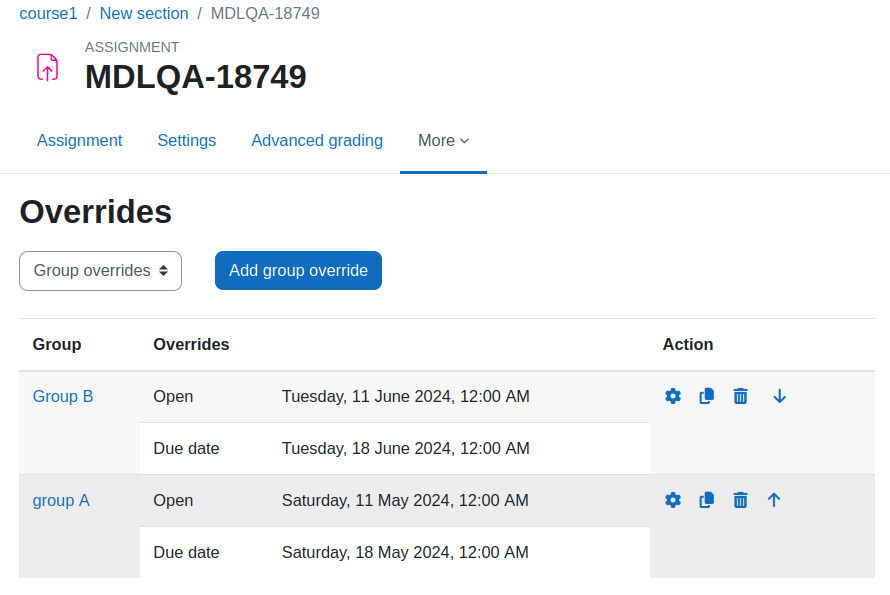The height and width of the screenshot is (595, 890).
Task: Edit the group A override gear icon
Action: click(673, 500)
